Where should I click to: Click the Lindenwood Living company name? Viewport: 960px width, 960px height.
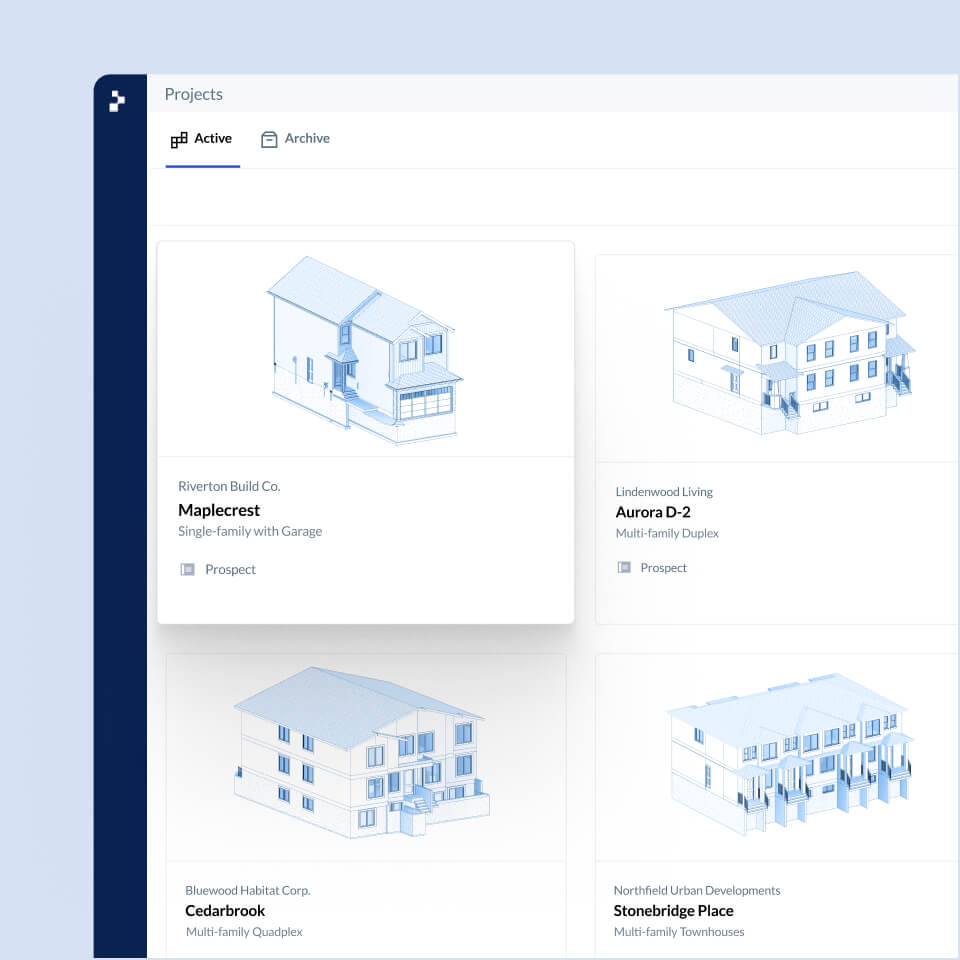(x=664, y=492)
